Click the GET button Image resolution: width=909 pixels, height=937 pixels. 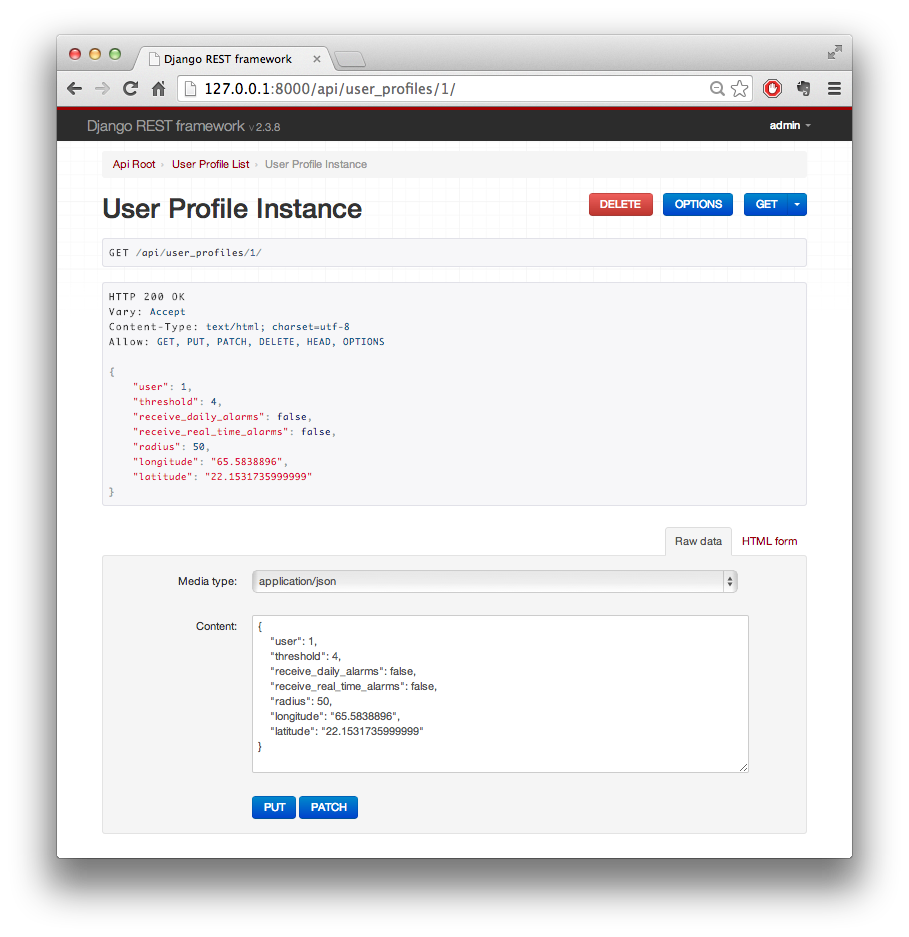point(766,204)
